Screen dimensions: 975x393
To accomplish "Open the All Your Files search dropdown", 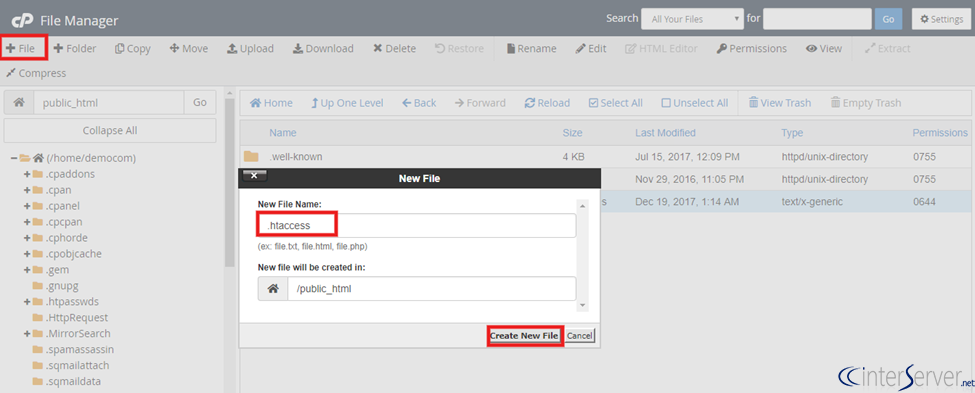I will coord(693,19).
